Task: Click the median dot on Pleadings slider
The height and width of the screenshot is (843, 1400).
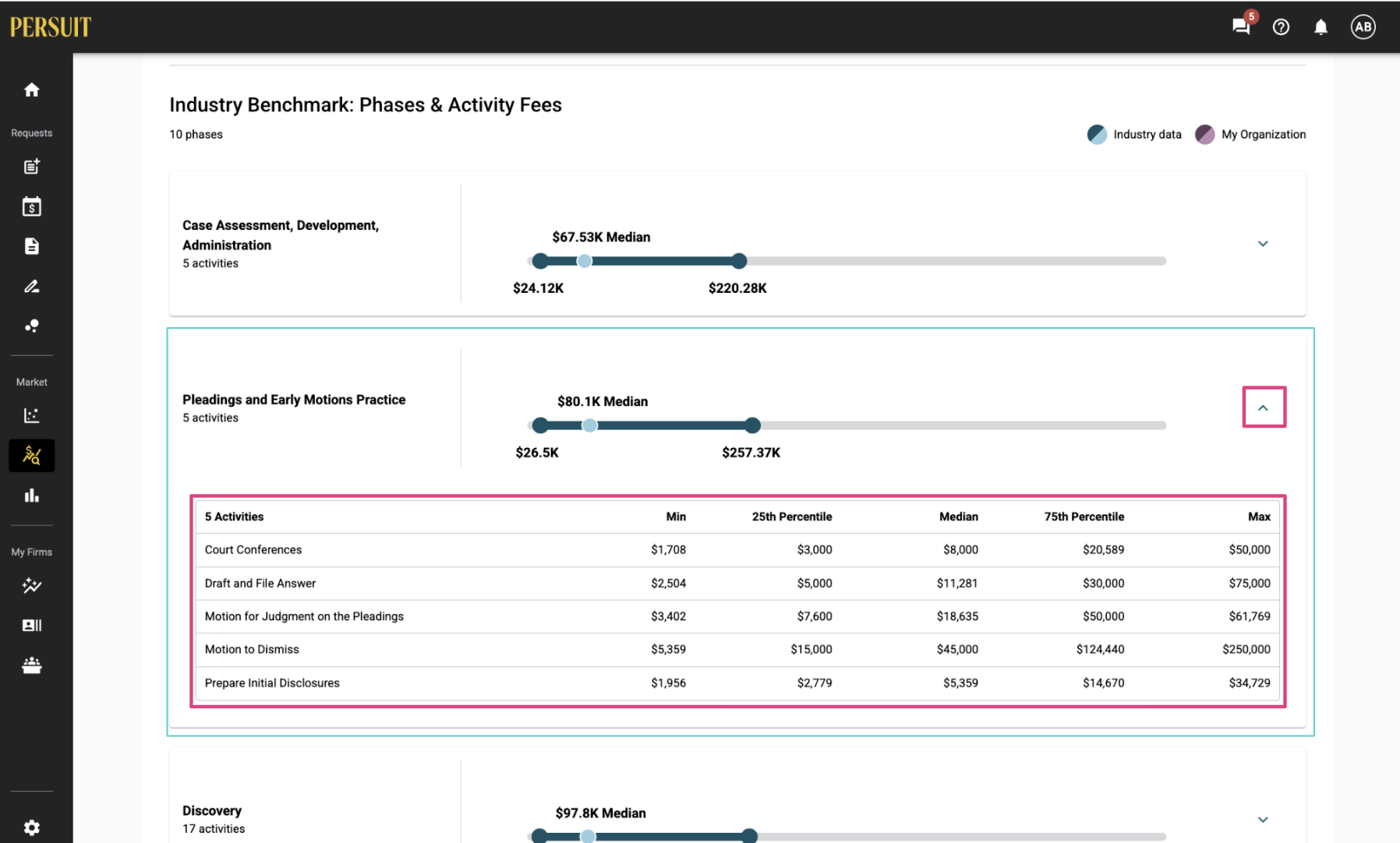Action: tap(590, 425)
